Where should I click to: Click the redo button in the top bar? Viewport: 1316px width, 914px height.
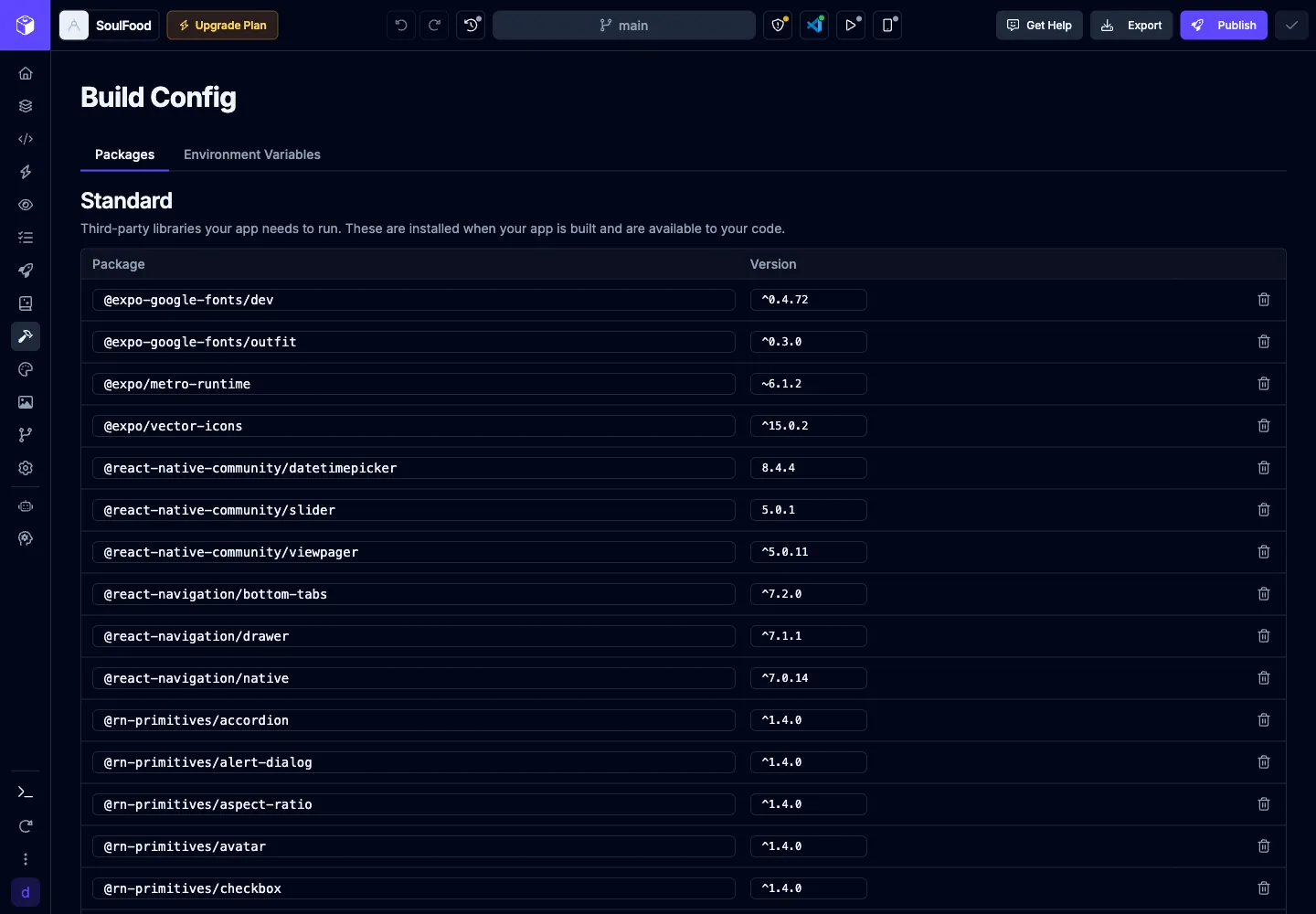pyautogui.click(x=435, y=26)
